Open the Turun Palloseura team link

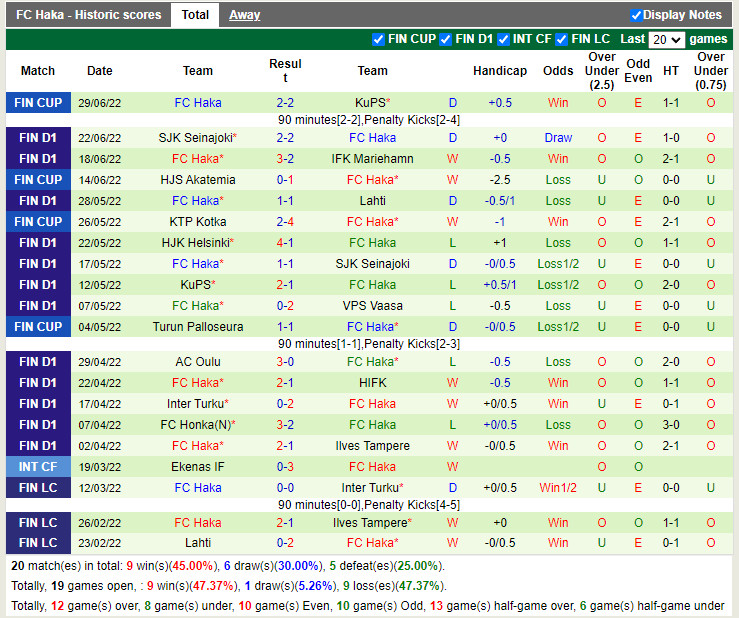[x=198, y=327]
